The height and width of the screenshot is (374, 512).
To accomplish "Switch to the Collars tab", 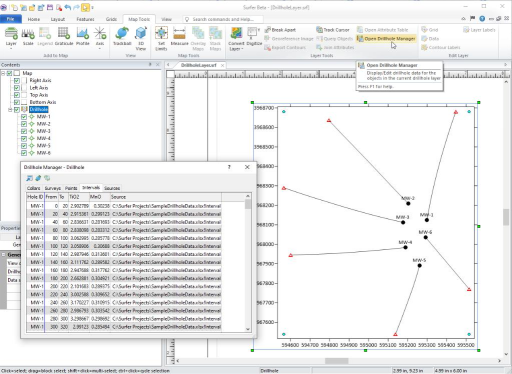I will pos(33,188).
